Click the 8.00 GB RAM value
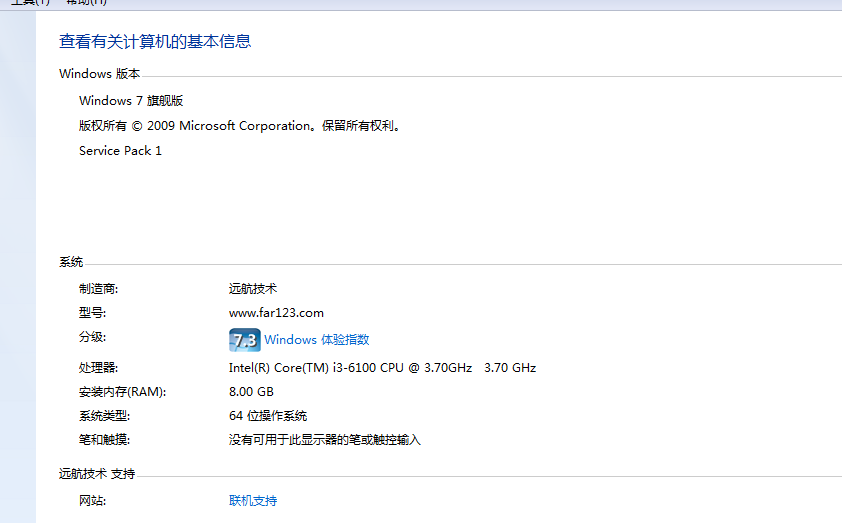The width and height of the screenshot is (842, 523). [251, 391]
